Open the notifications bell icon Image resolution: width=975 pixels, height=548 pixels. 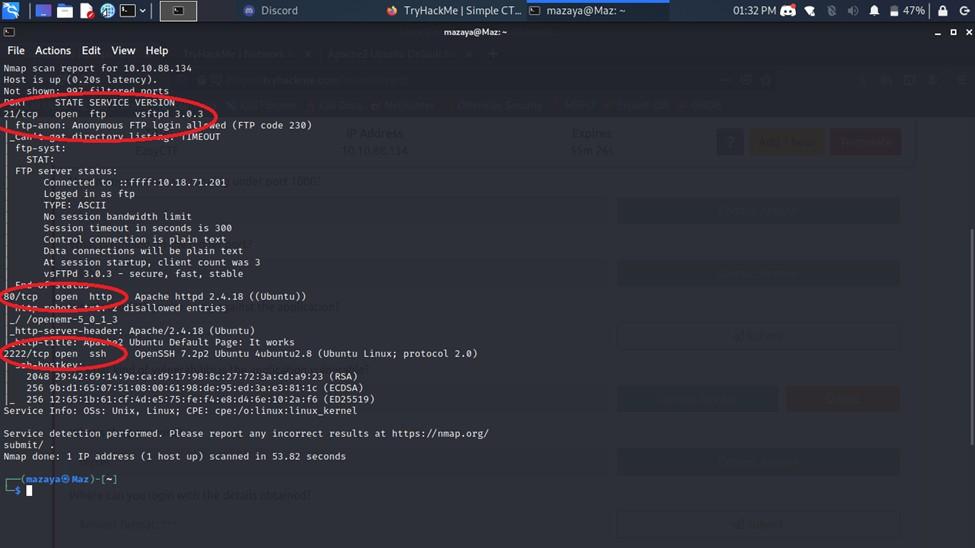874,11
